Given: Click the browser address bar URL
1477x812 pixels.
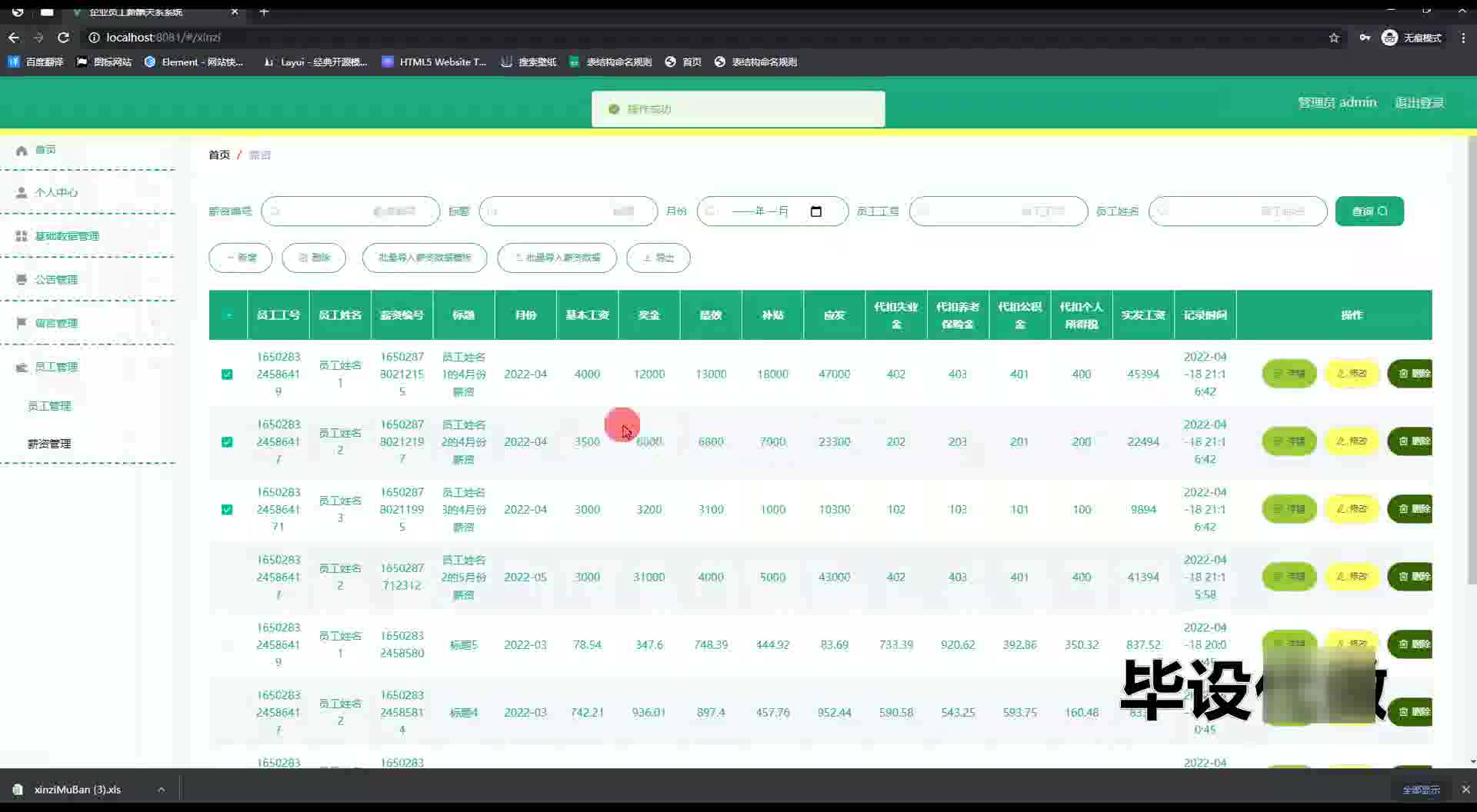Looking at the screenshot, I should (x=163, y=37).
